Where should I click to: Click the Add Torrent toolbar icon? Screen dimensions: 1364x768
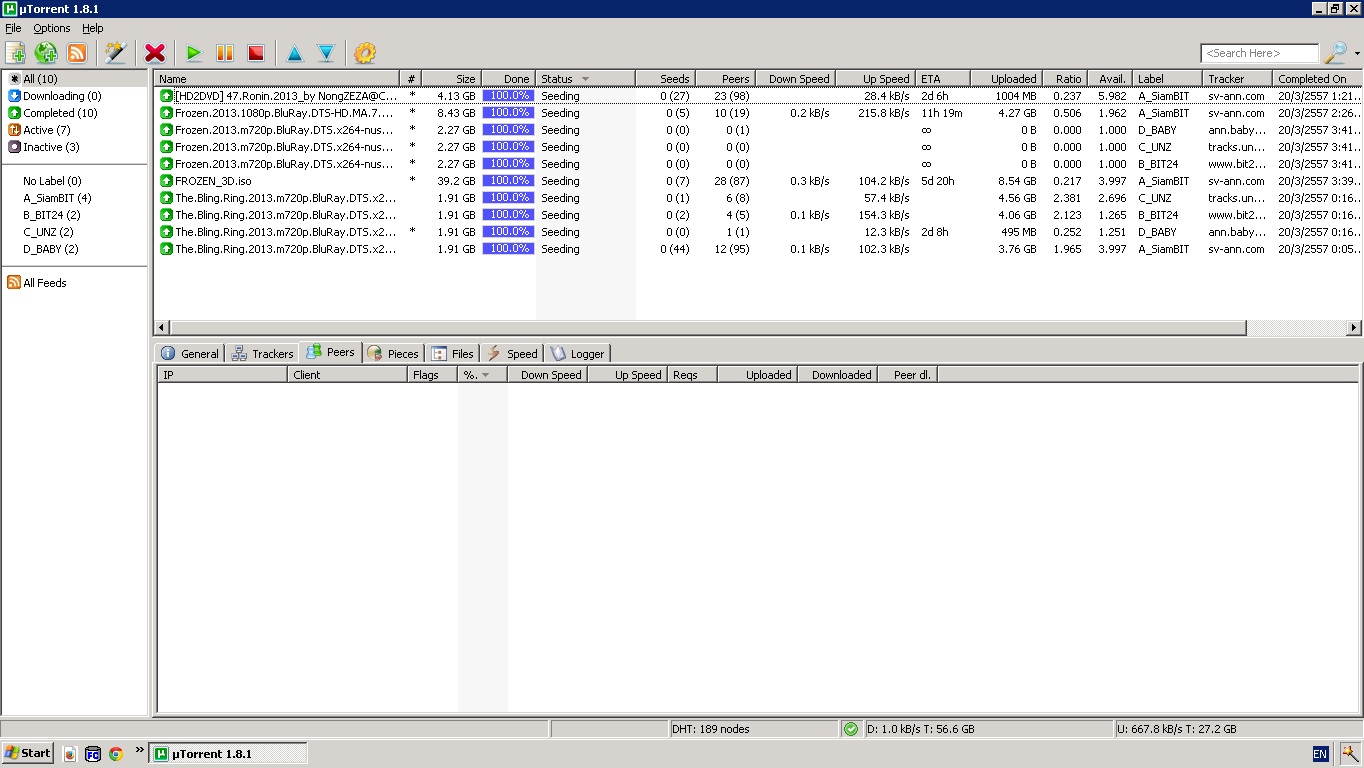(x=15, y=53)
